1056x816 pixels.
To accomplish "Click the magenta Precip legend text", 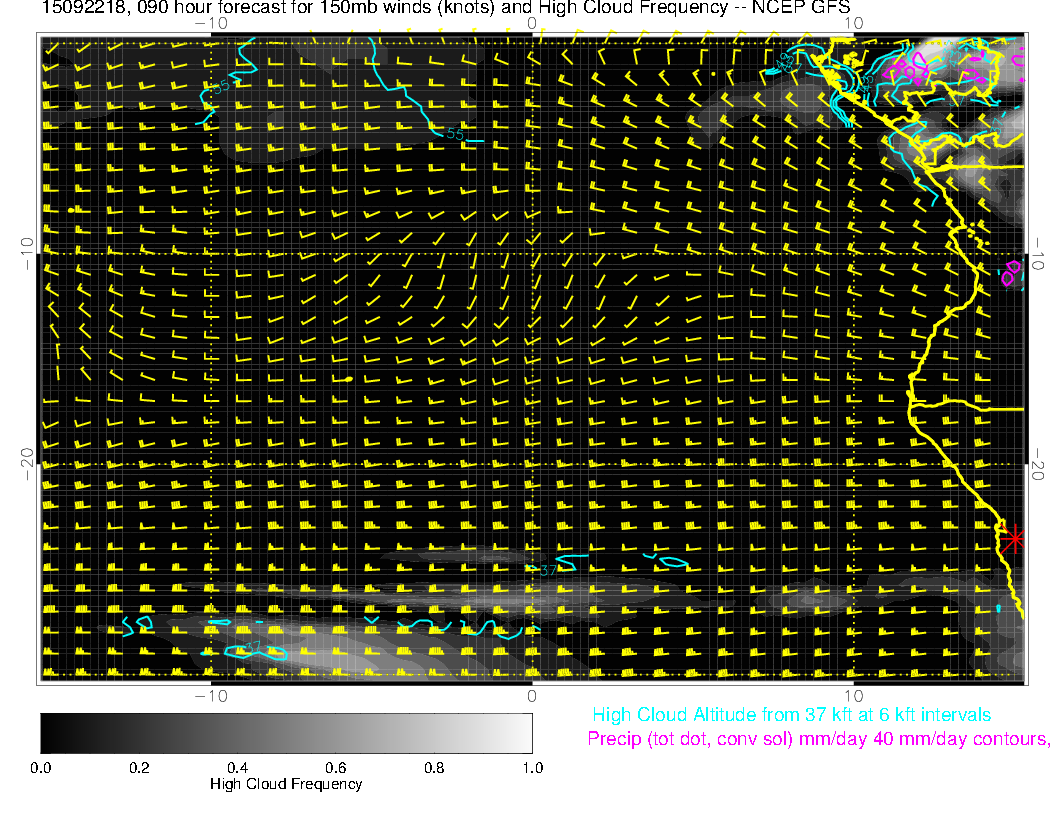I will [x=817, y=740].
